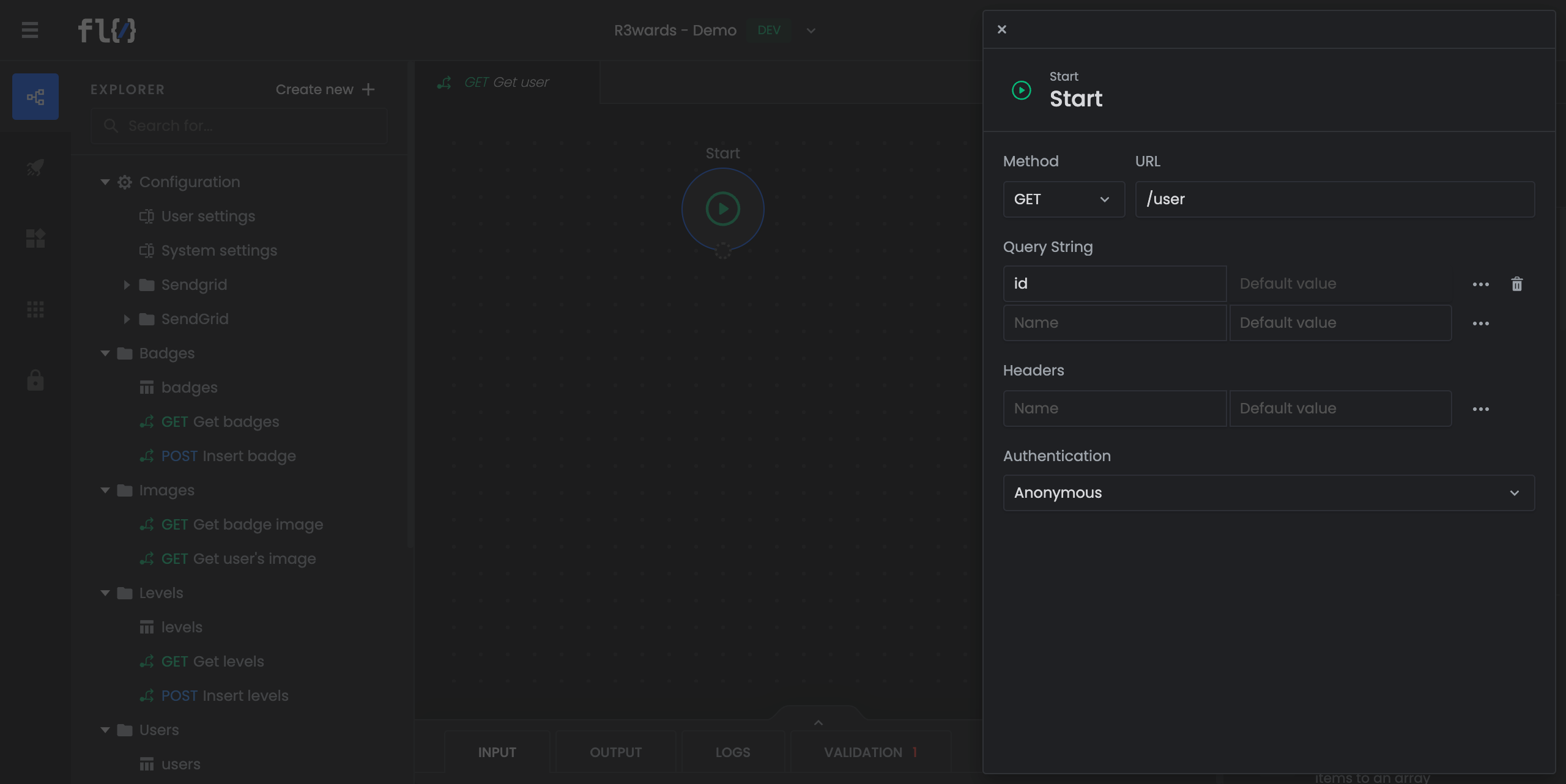Viewport: 1566px width, 784px height.
Task: Open the apps grid sidebar icon
Action: (x=35, y=309)
